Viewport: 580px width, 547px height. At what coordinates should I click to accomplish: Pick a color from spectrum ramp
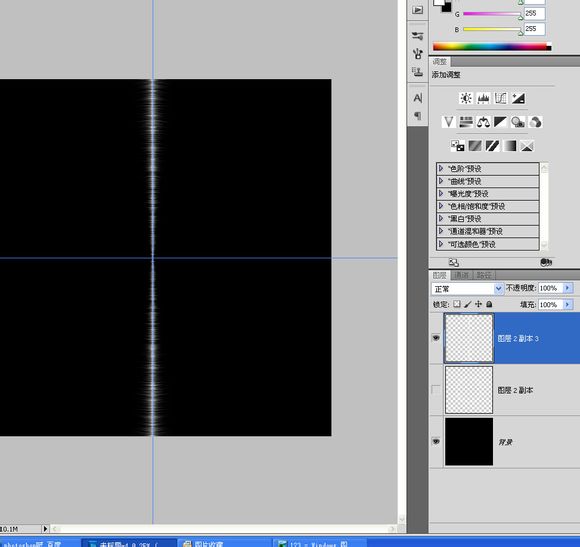[x=492, y=47]
